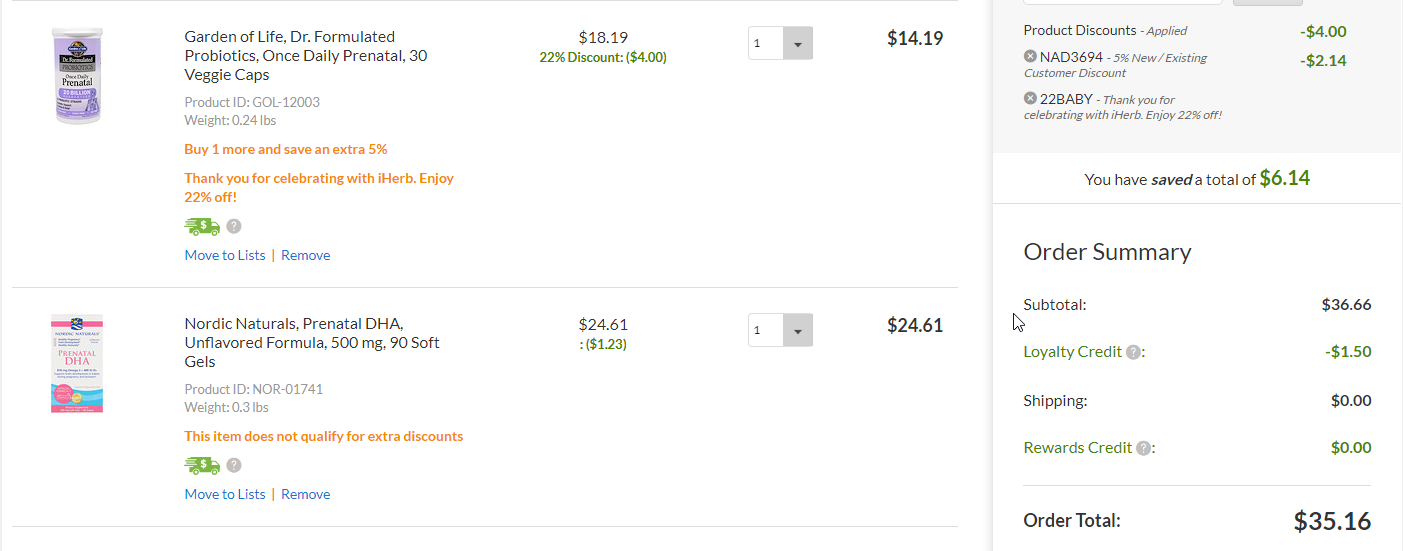
Task: Click the Garden of Life Prenatal bottle thumbnail
Action: (77, 76)
